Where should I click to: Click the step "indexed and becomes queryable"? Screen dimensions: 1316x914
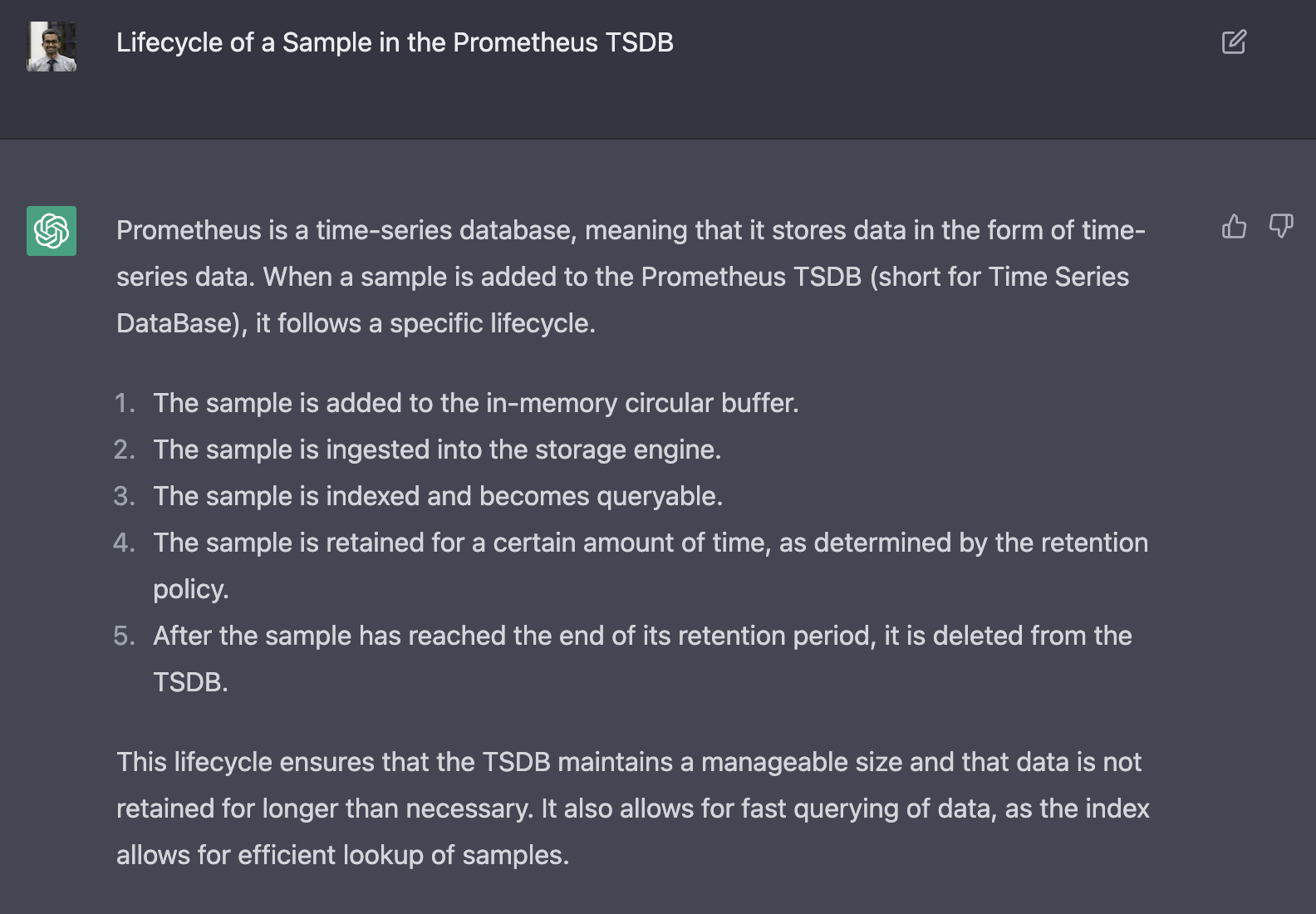coord(438,496)
